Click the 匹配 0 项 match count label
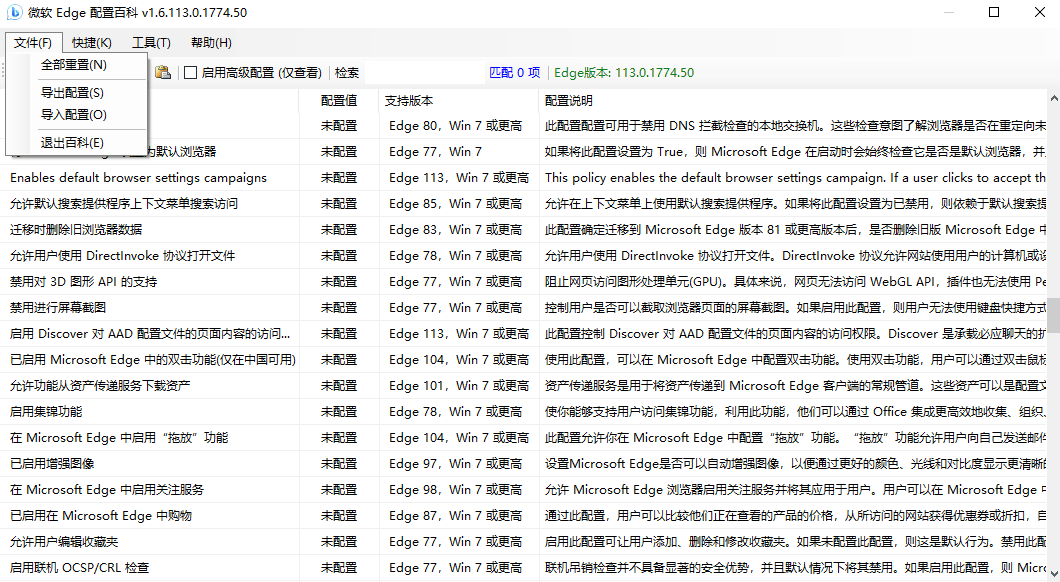Screen dimensions: 1060x582 [514, 72]
